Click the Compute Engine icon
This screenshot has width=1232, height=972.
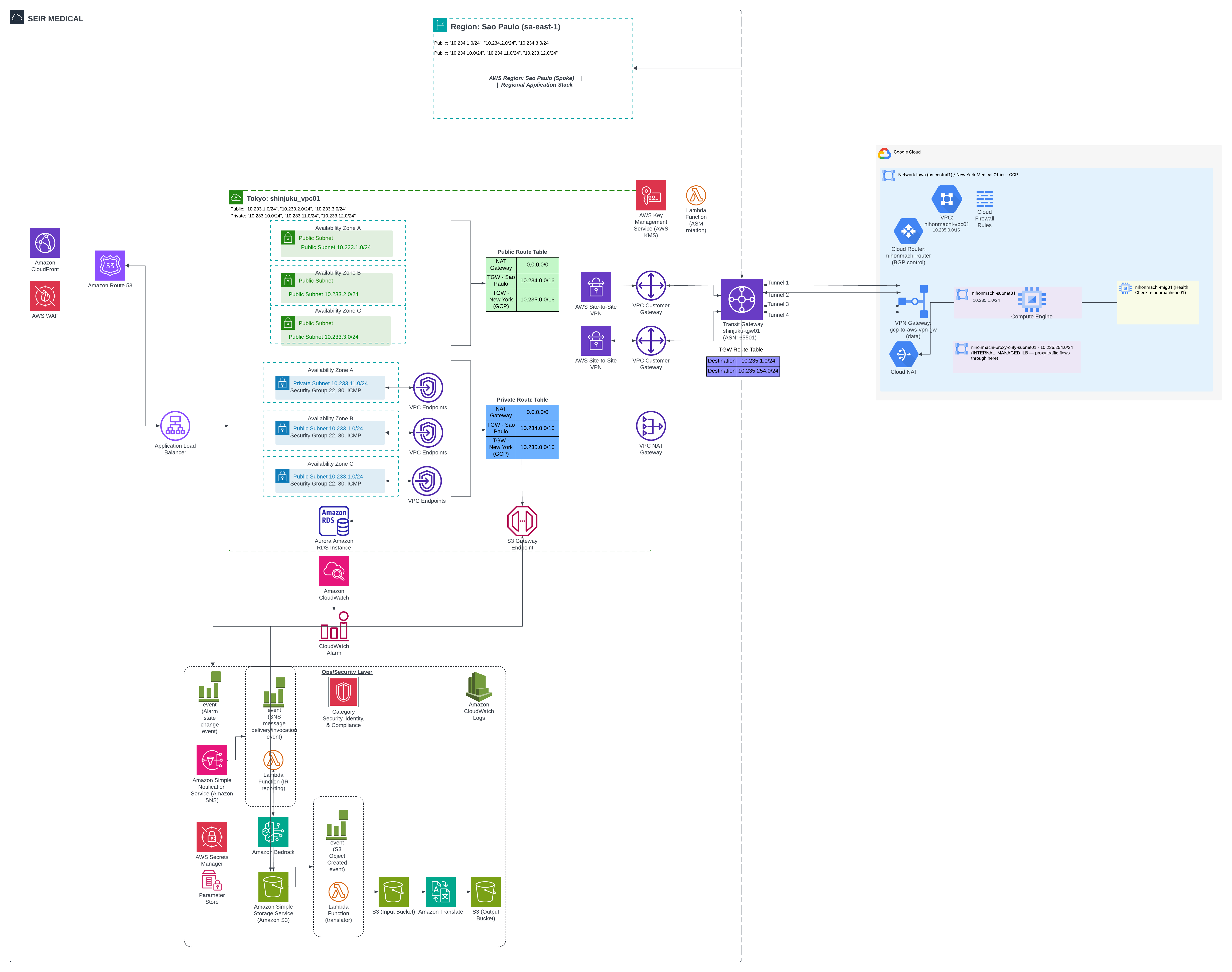1032,299
